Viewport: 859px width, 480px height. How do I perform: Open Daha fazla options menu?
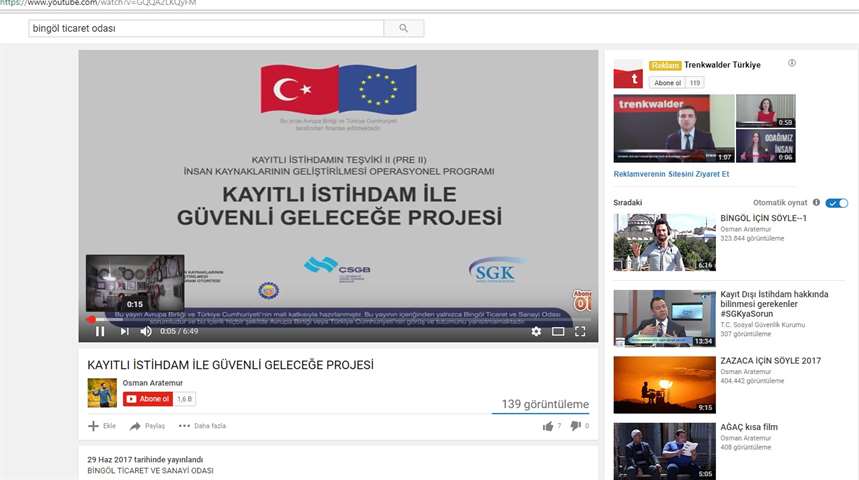point(202,426)
